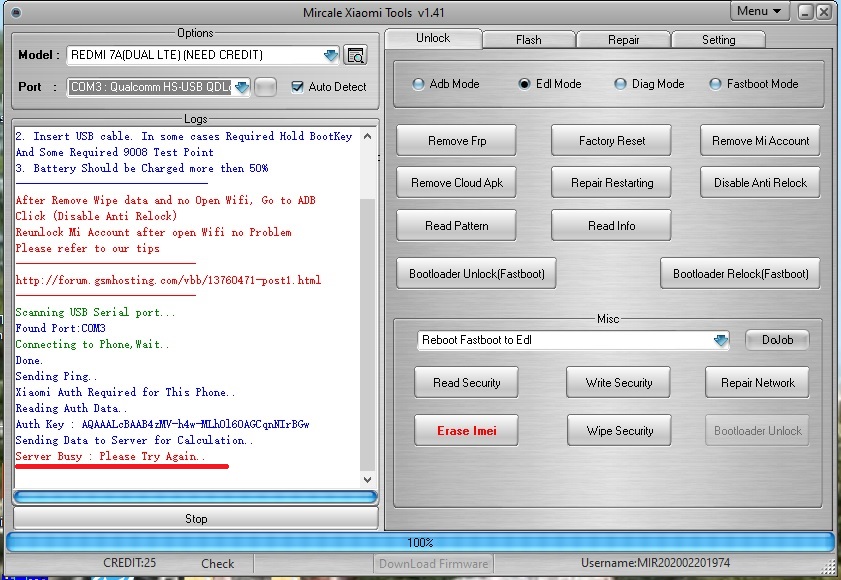
Task: Click the Read Info button
Action: [x=611, y=225]
